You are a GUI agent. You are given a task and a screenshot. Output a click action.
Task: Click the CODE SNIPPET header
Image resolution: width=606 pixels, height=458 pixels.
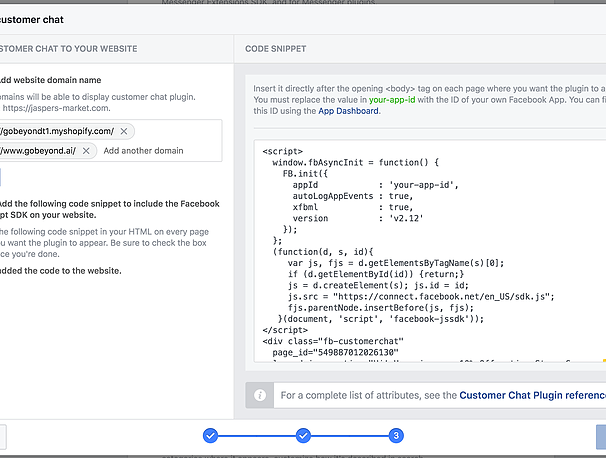[276, 49]
